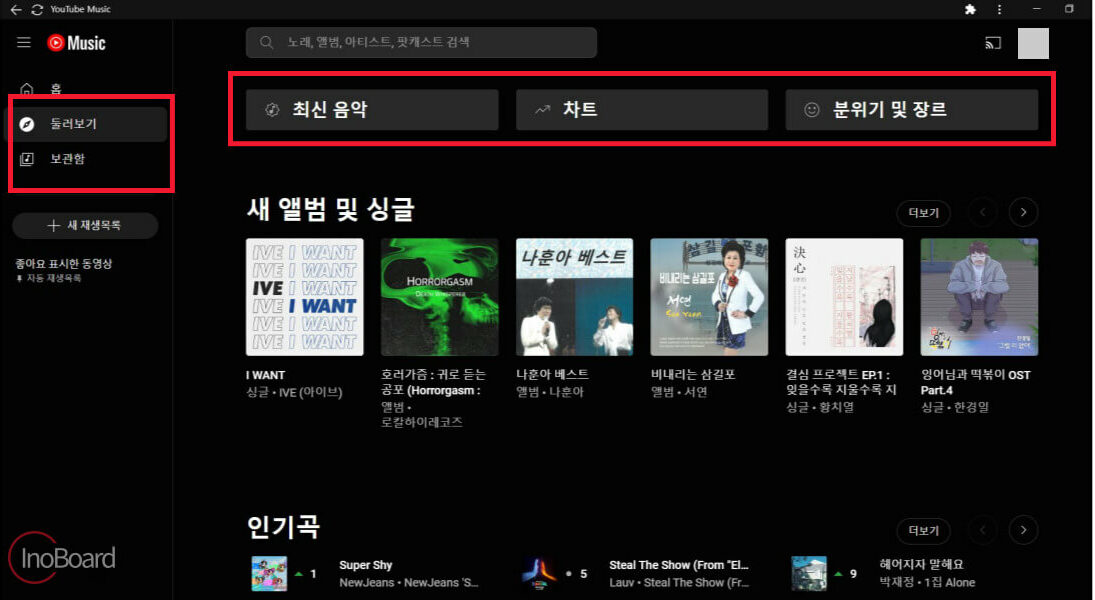Play Super Shy from its thumbnail
This screenshot has height=600, width=1095.
pyautogui.click(x=269, y=573)
